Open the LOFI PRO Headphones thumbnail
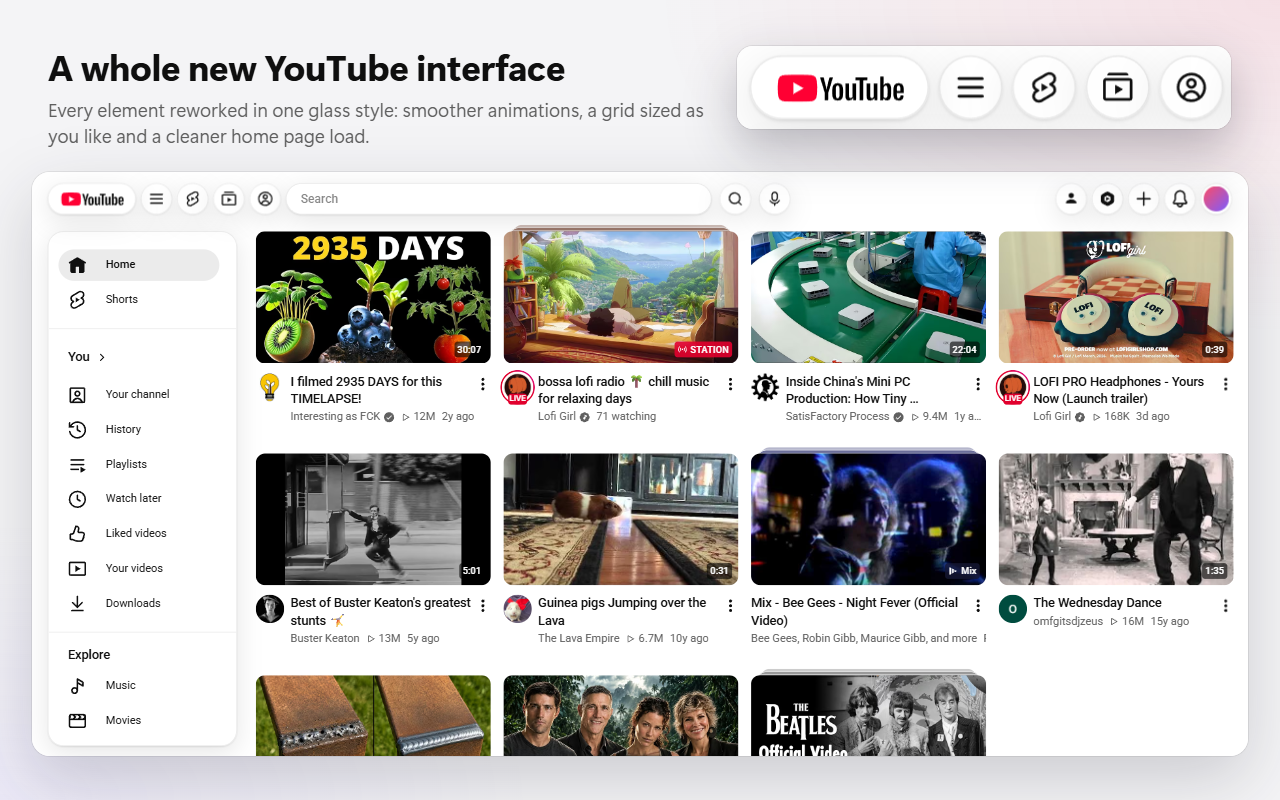The image size is (1280, 800). tap(1116, 297)
